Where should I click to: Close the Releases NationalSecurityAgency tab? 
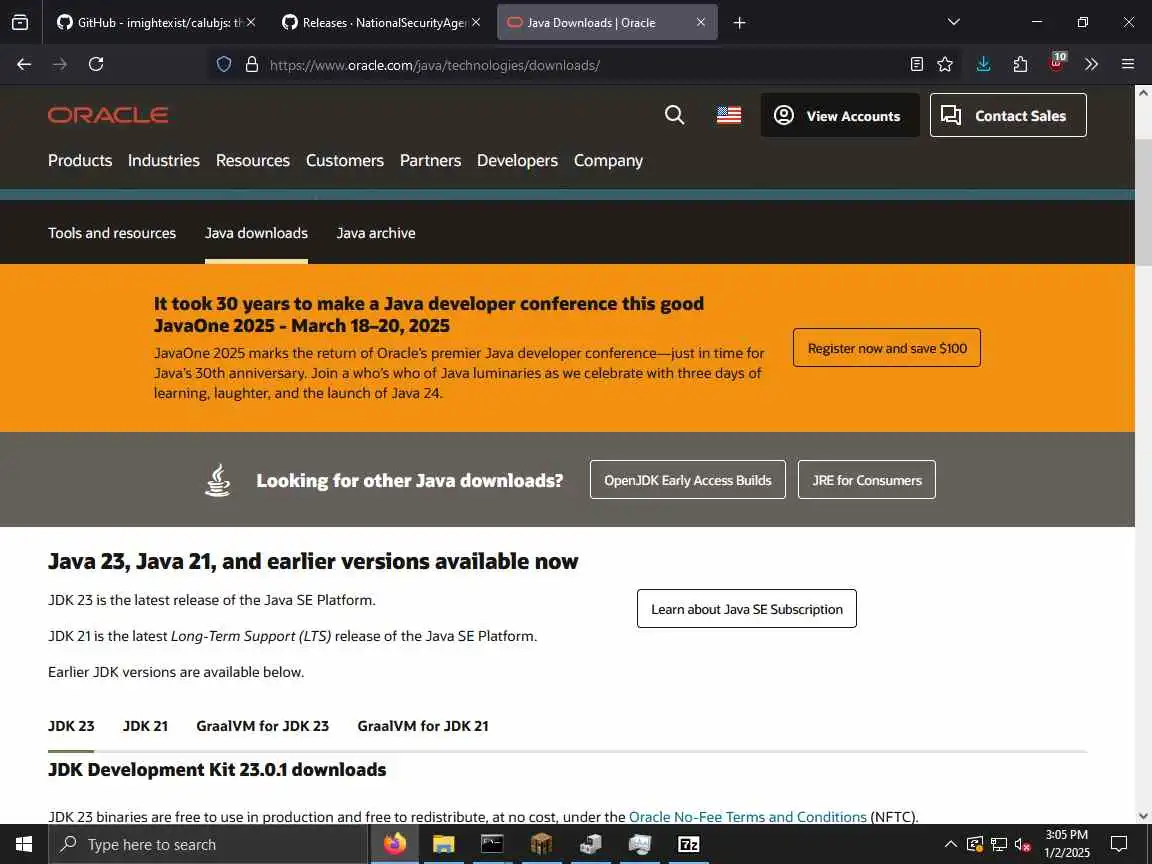coord(476,23)
